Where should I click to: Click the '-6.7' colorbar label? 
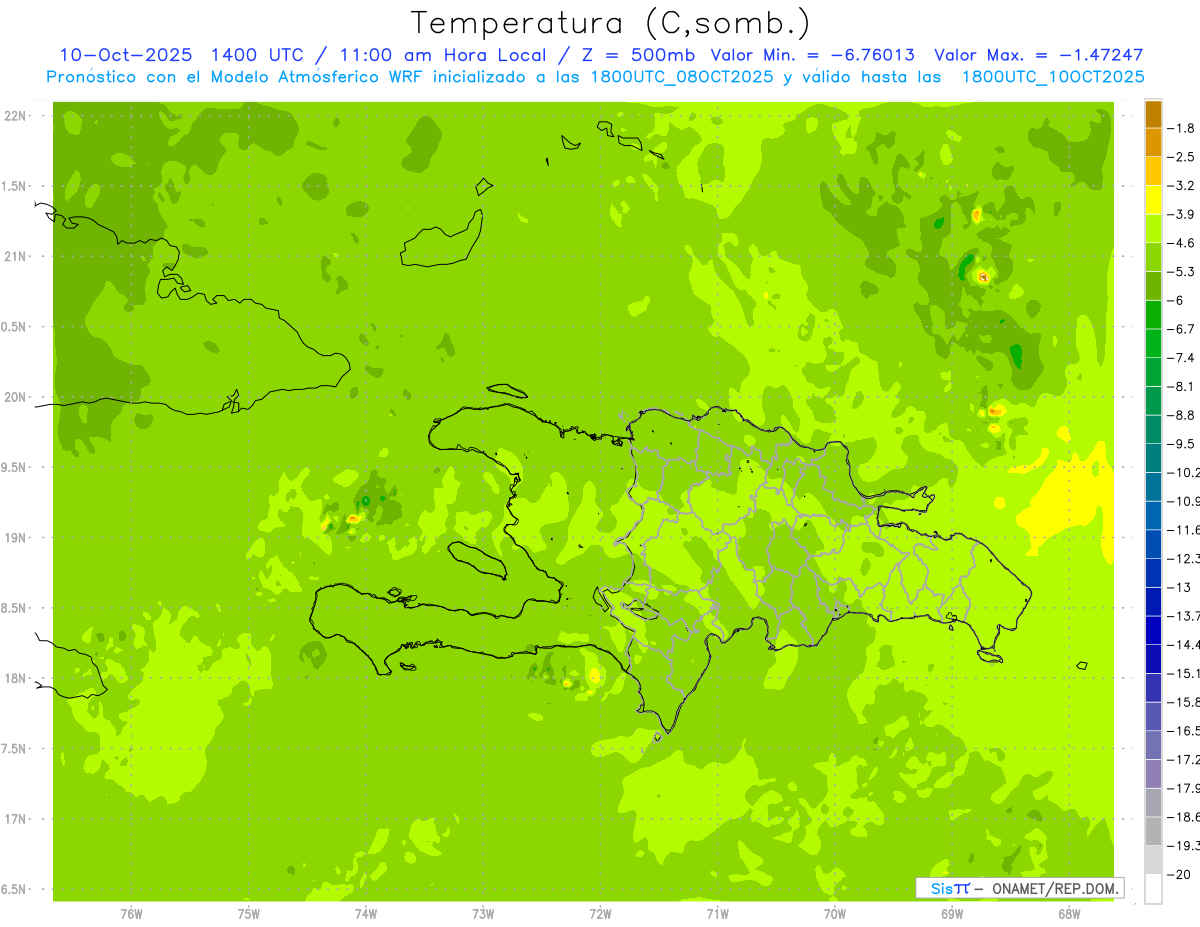(1183, 329)
